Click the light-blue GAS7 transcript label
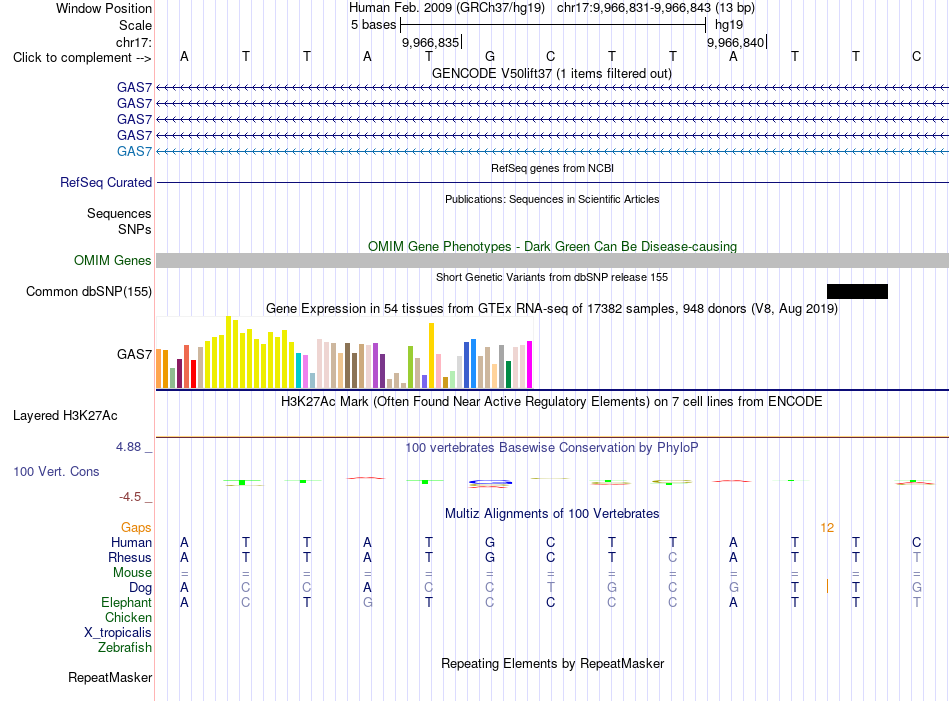 pos(135,151)
